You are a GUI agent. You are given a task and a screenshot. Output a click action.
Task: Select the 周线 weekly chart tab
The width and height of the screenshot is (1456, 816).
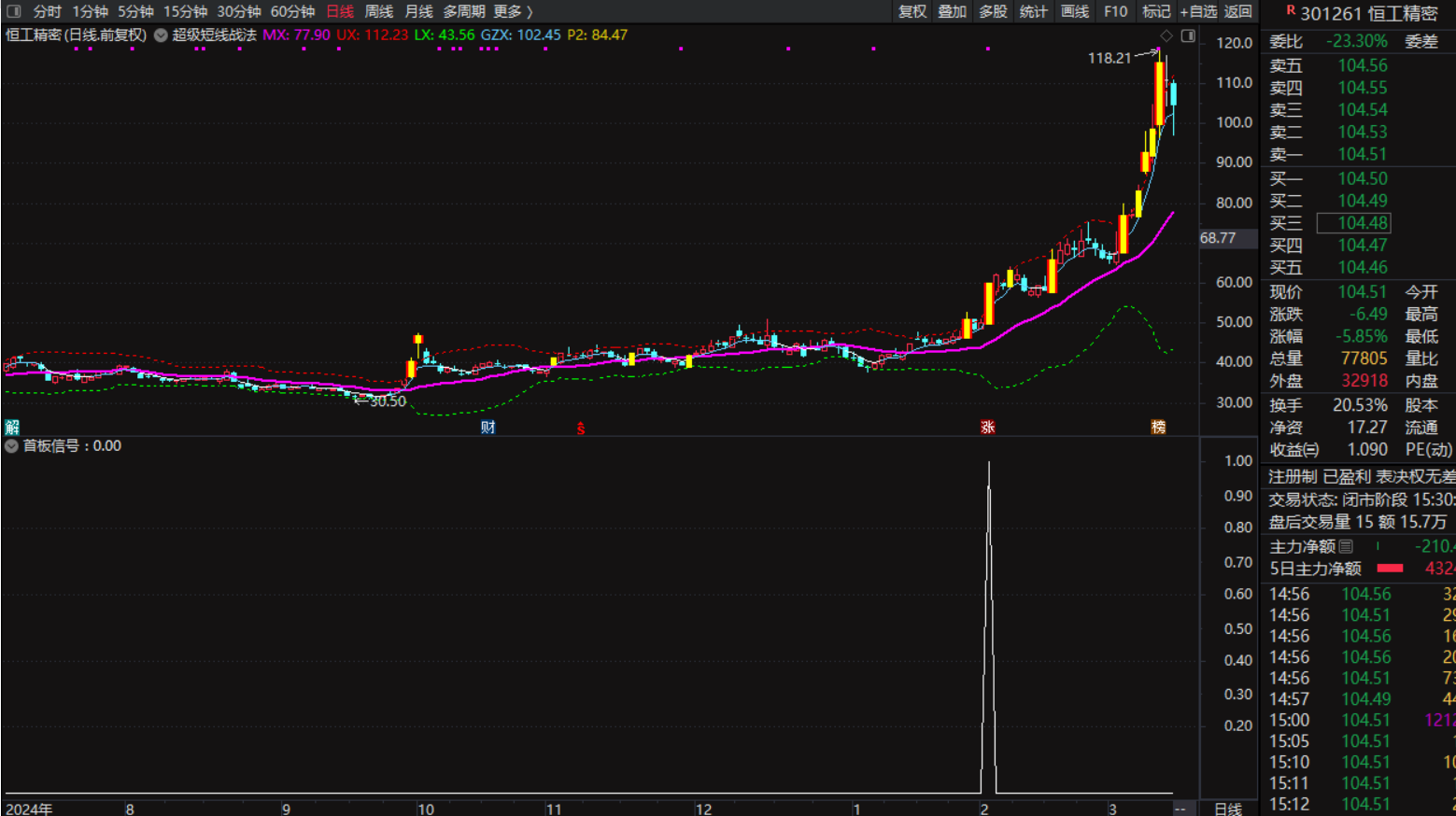click(x=378, y=11)
